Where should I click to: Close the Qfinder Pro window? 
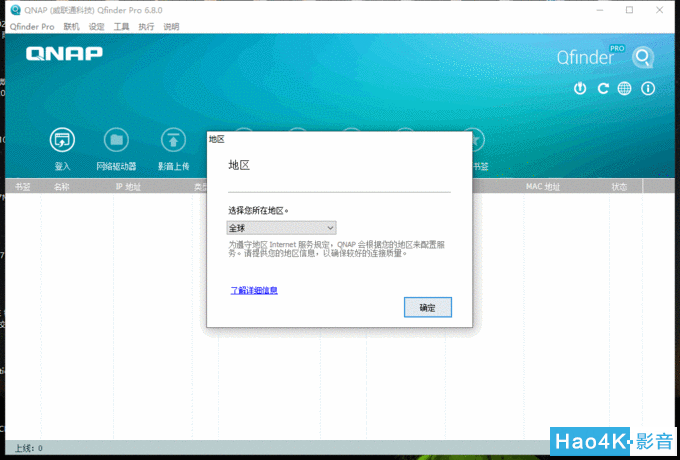point(660,10)
